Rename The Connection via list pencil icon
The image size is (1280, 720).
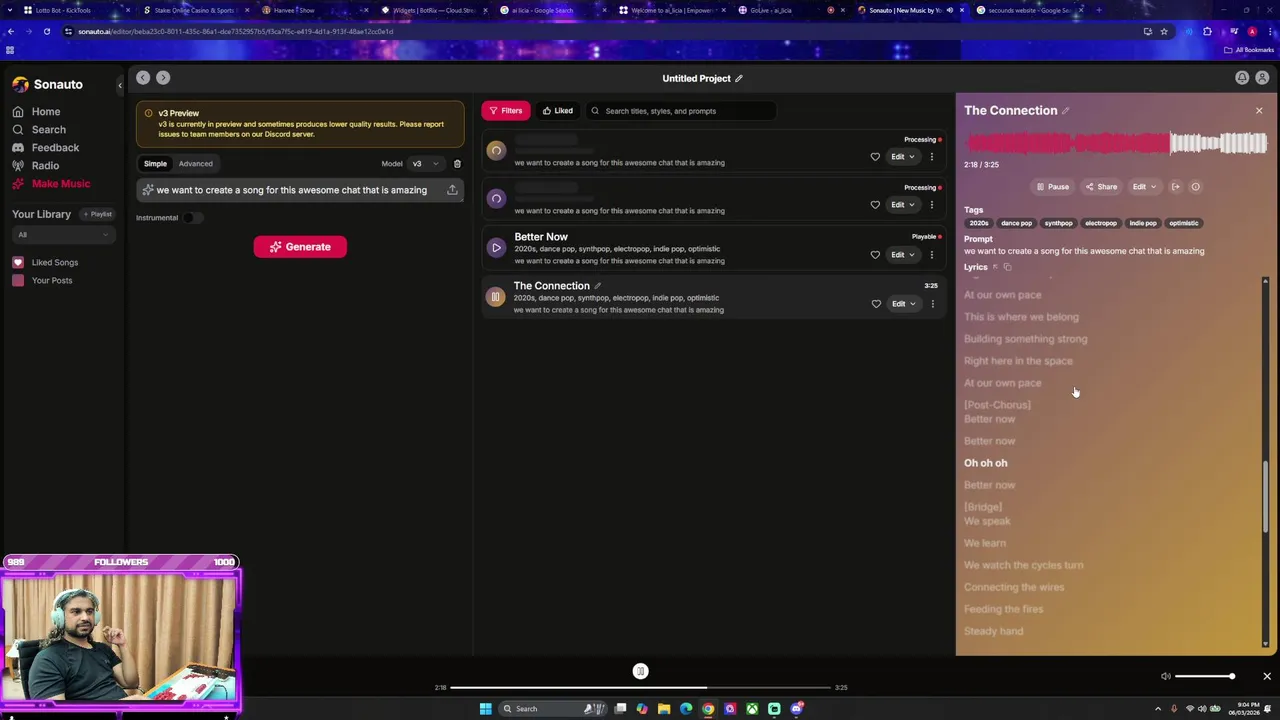(x=598, y=287)
